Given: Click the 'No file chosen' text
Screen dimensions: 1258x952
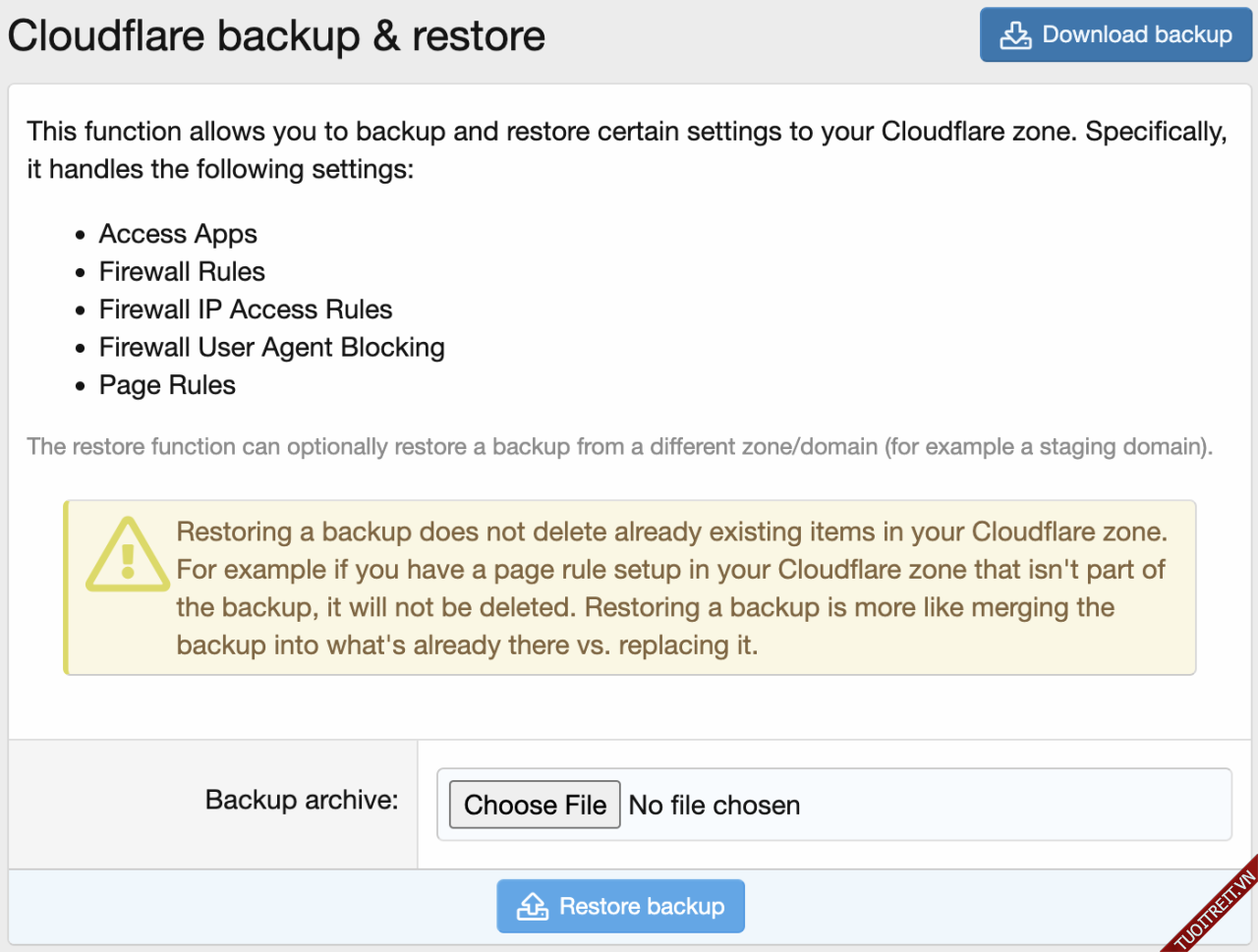Looking at the screenshot, I should [x=715, y=806].
